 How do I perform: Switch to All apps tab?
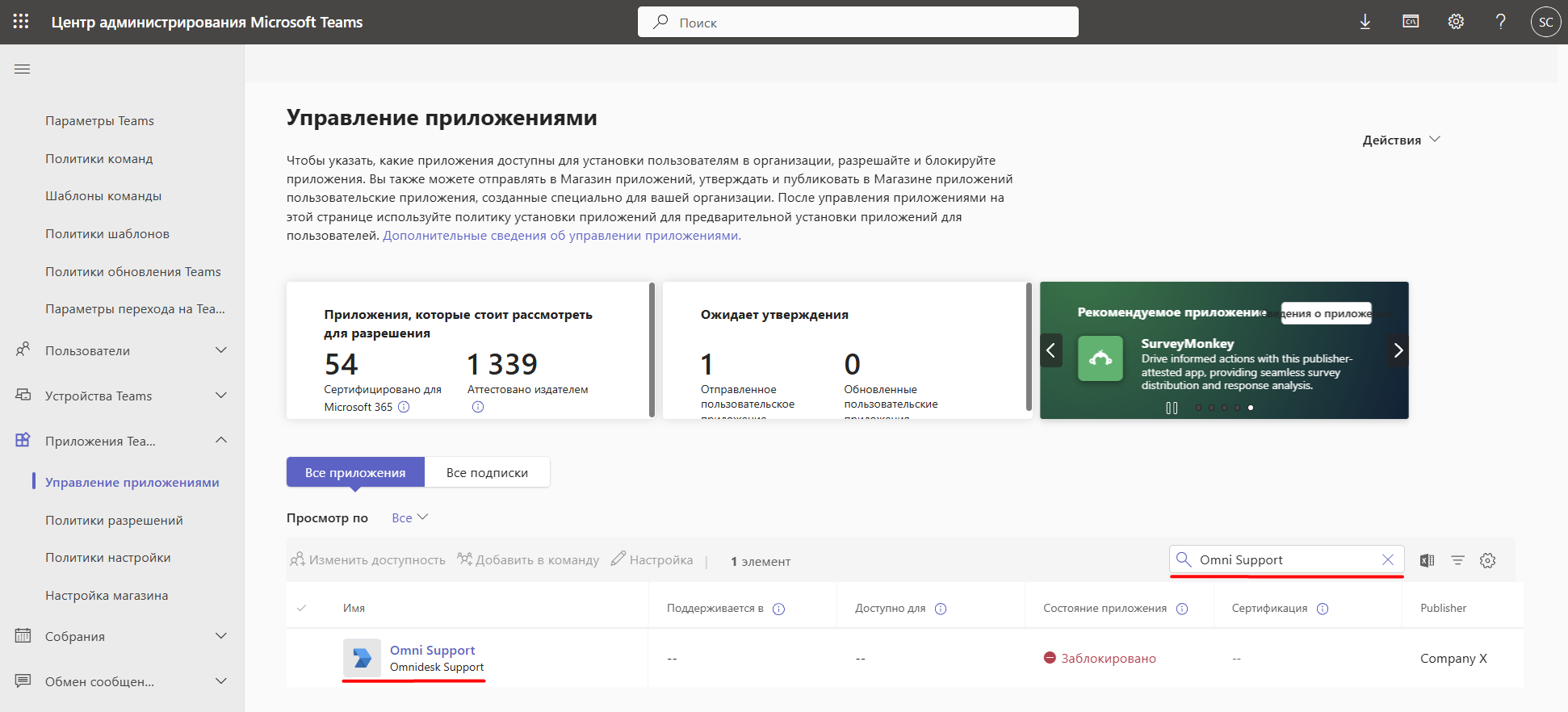click(355, 472)
